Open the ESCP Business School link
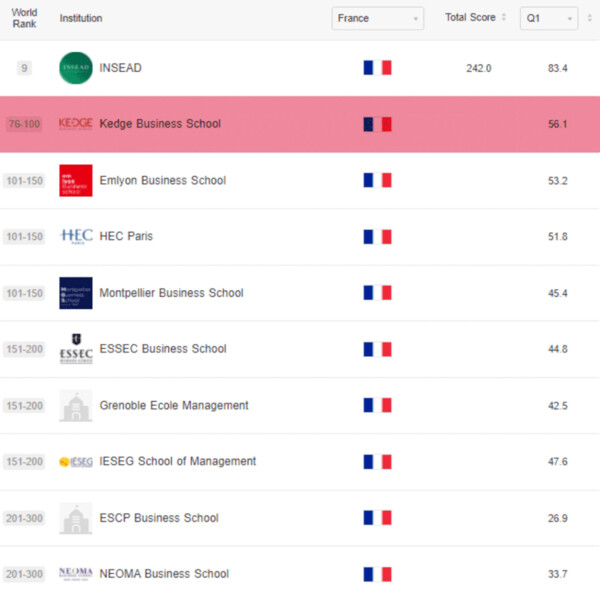 coord(159,518)
